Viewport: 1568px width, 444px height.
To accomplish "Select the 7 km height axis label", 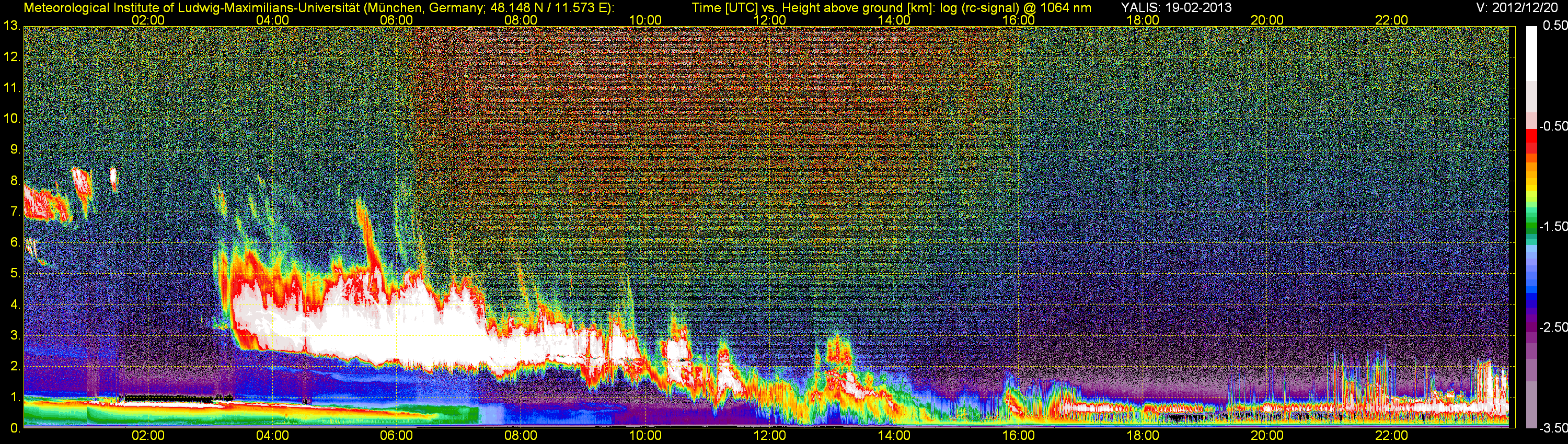I will tap(15, 212).
